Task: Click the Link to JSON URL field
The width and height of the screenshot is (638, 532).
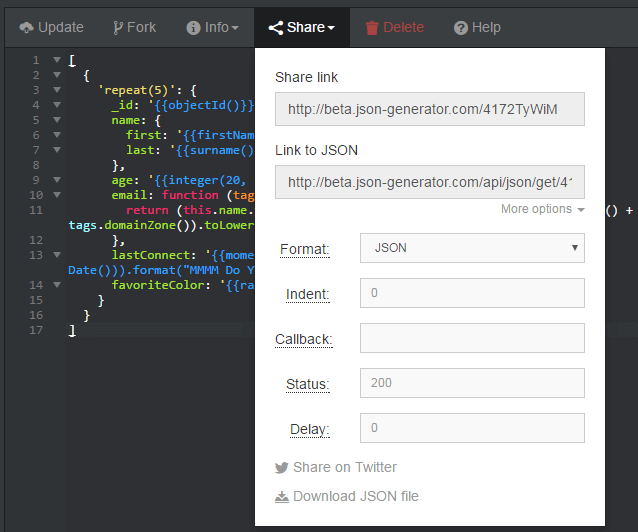Action: point(430,182)
